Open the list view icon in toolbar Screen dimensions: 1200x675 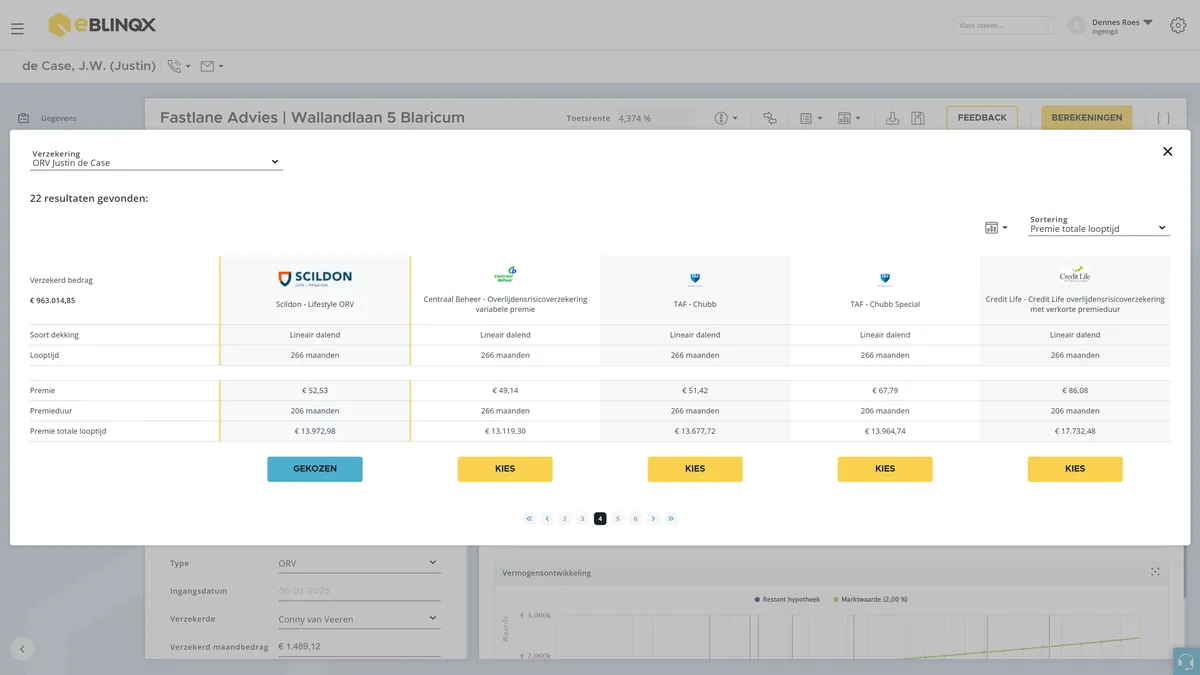(811, 118)
